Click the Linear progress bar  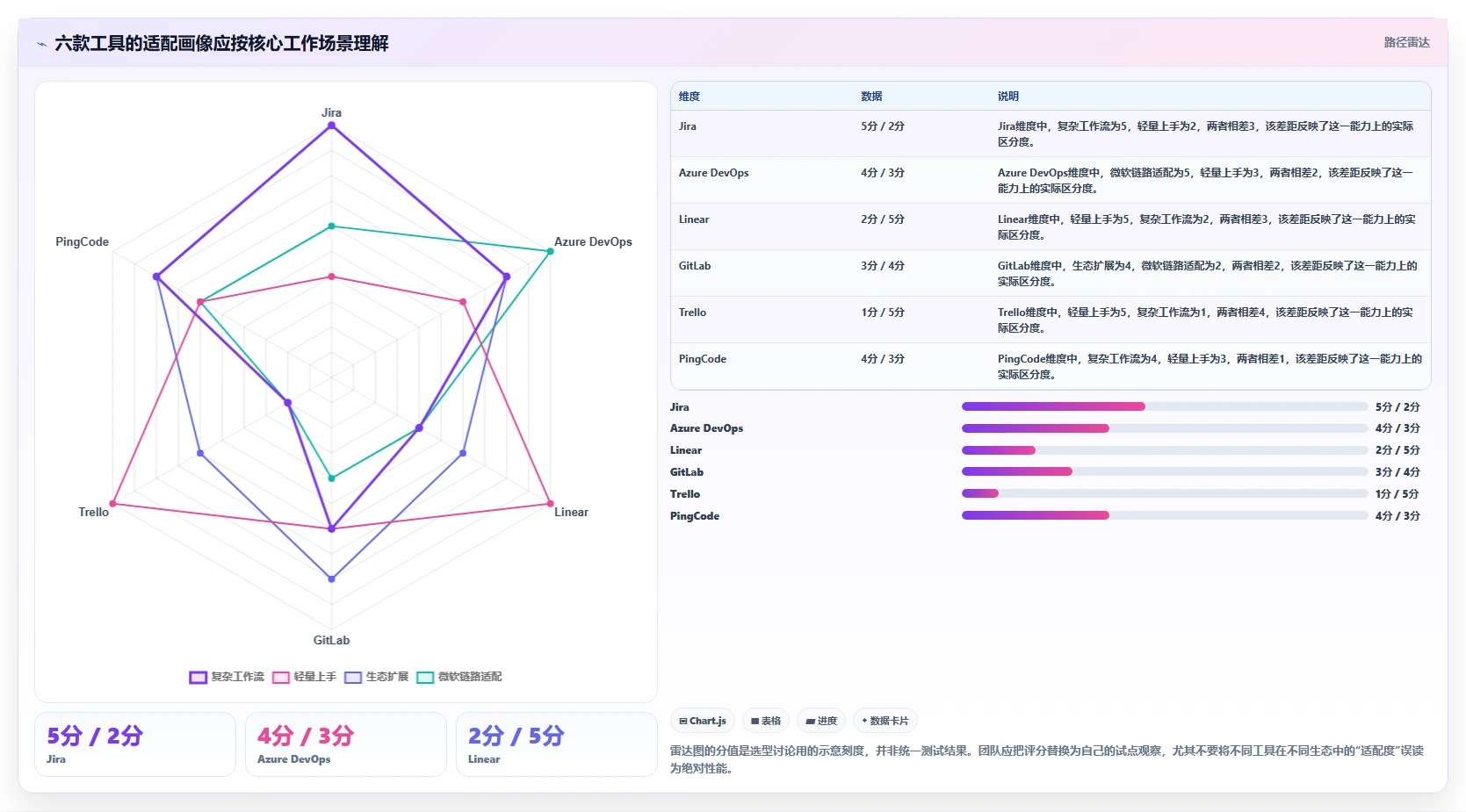coord(1165,450)
